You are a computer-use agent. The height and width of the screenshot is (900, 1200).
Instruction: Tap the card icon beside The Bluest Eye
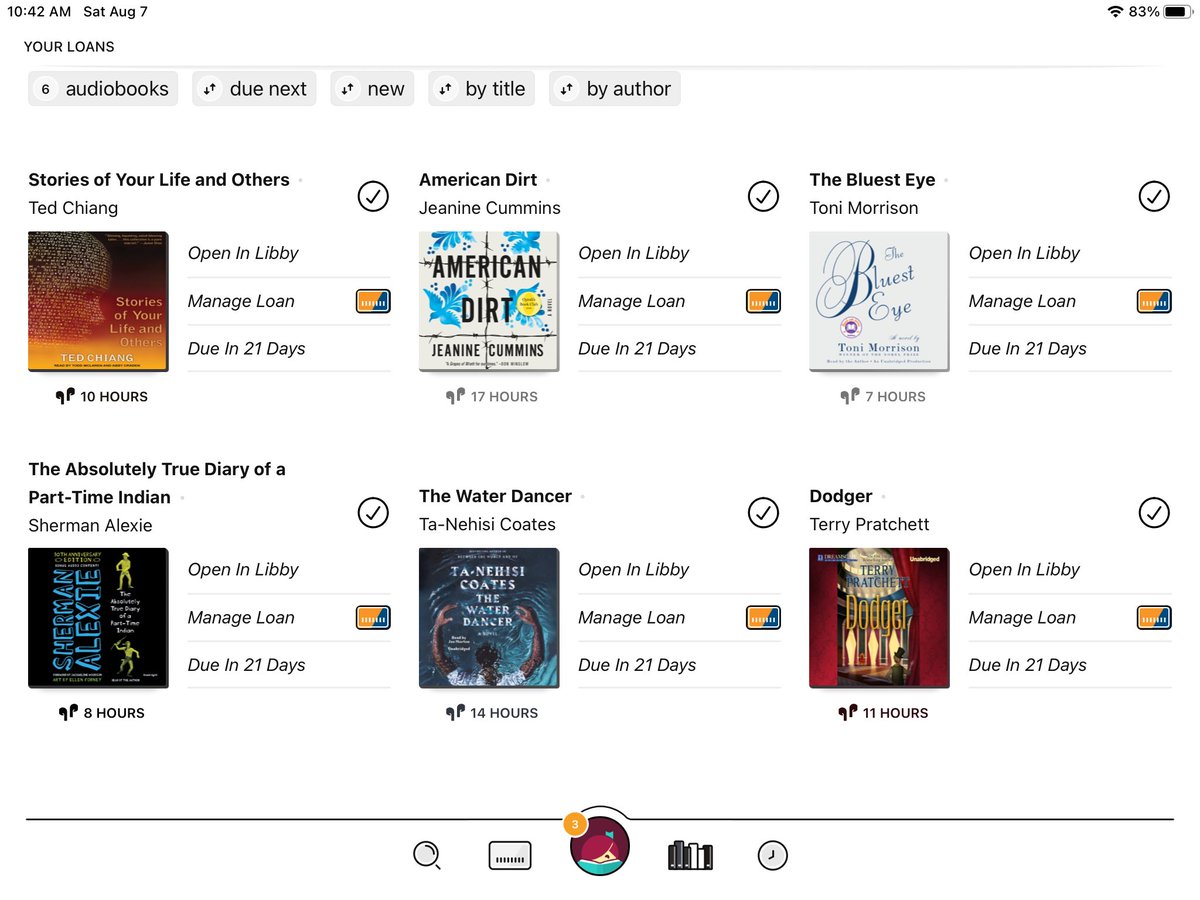click(x=1154, y=301)
